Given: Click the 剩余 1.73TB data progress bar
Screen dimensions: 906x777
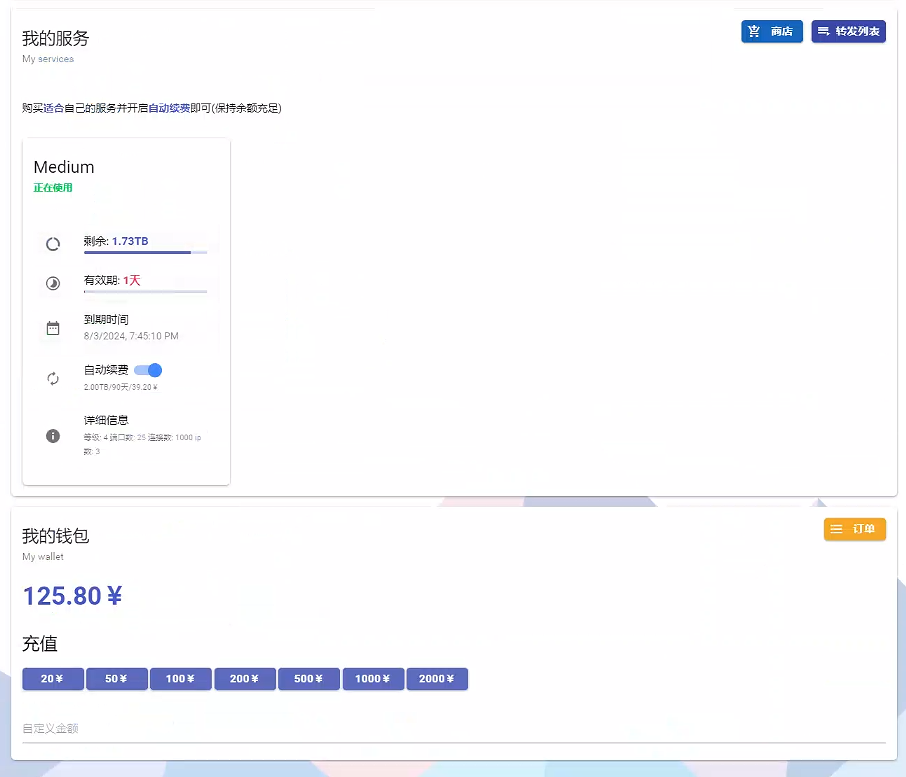Looking at the screenshot, I should point(145,253).
